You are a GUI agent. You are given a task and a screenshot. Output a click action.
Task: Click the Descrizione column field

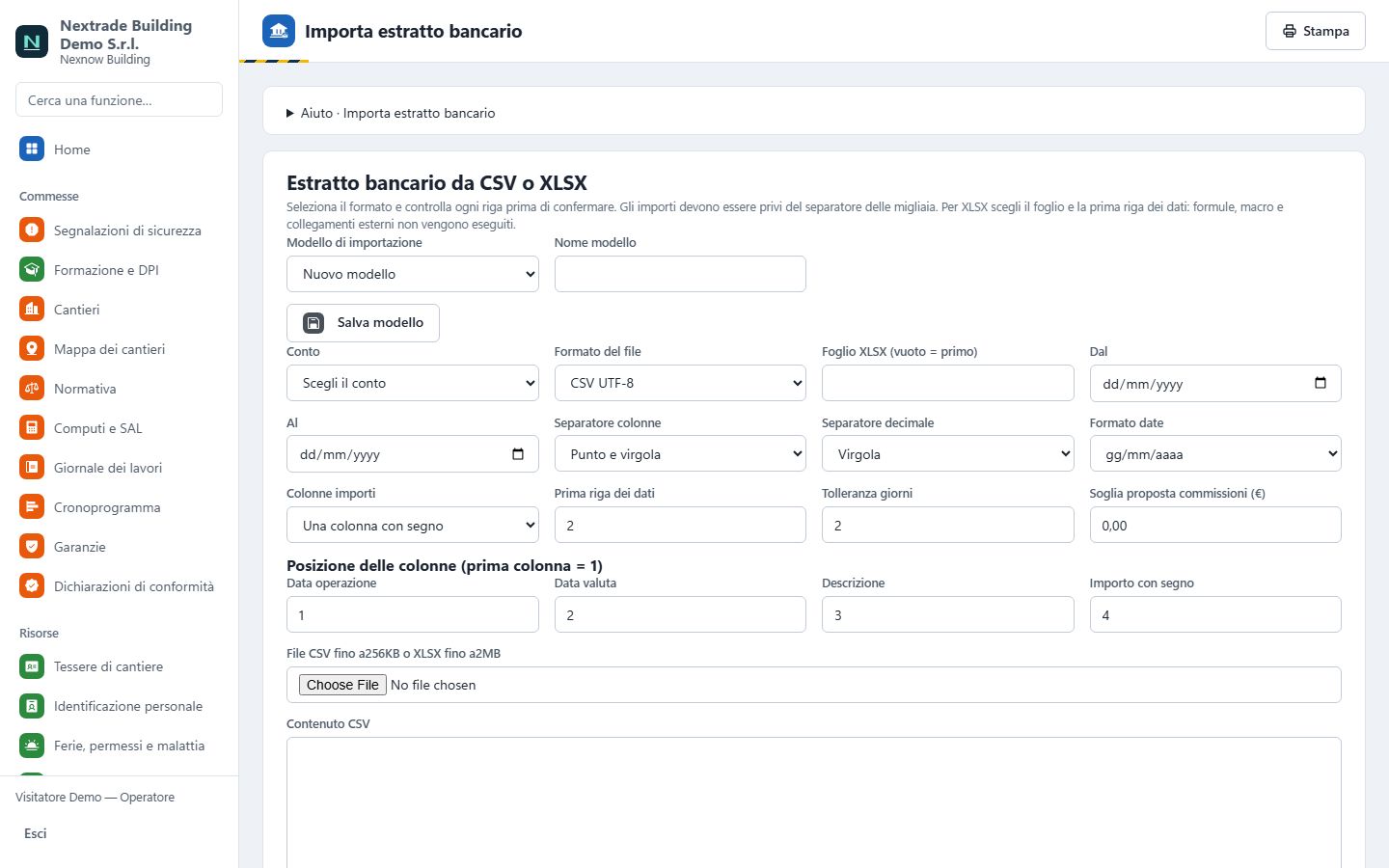pyautogui.click(x=948, y=614)
